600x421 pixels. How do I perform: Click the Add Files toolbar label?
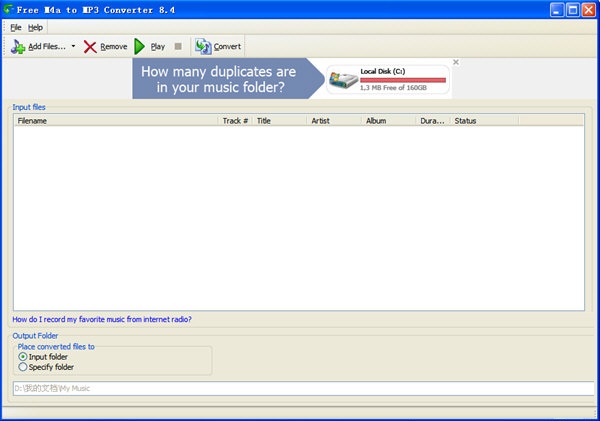(x=47, y=47)
